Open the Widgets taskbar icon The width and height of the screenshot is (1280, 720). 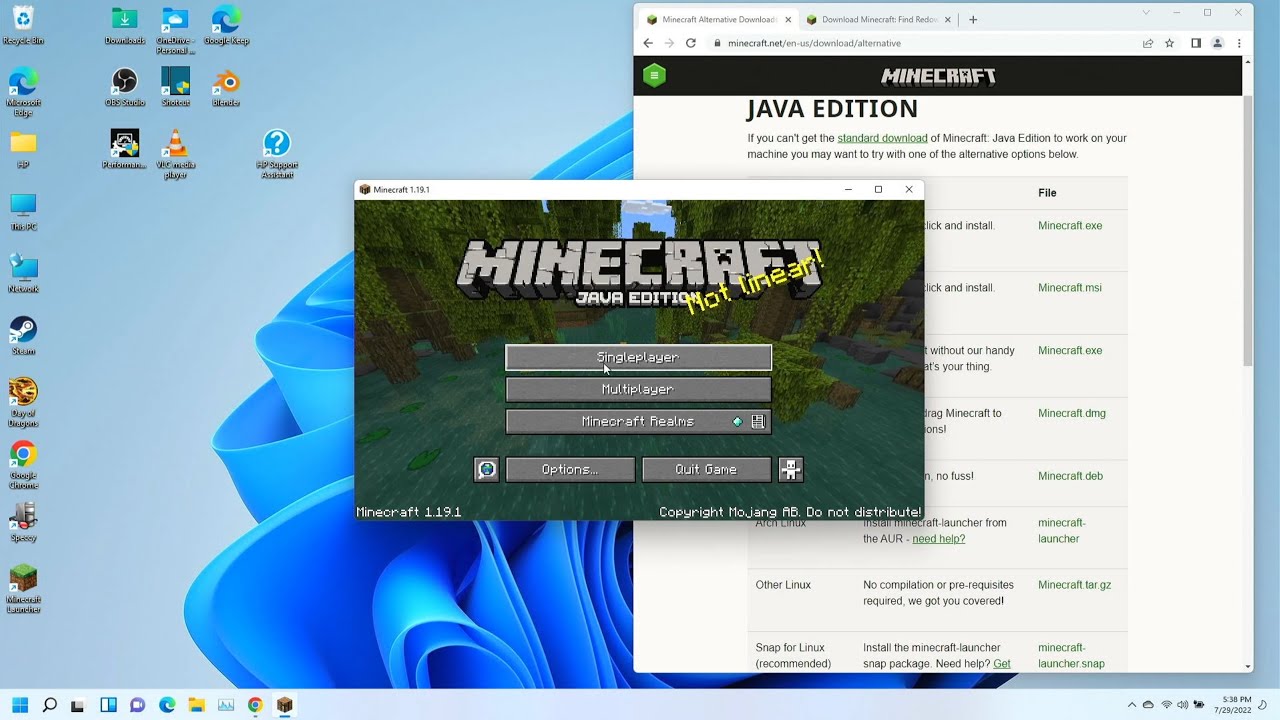pyautogui.click(x=108, y=705)
